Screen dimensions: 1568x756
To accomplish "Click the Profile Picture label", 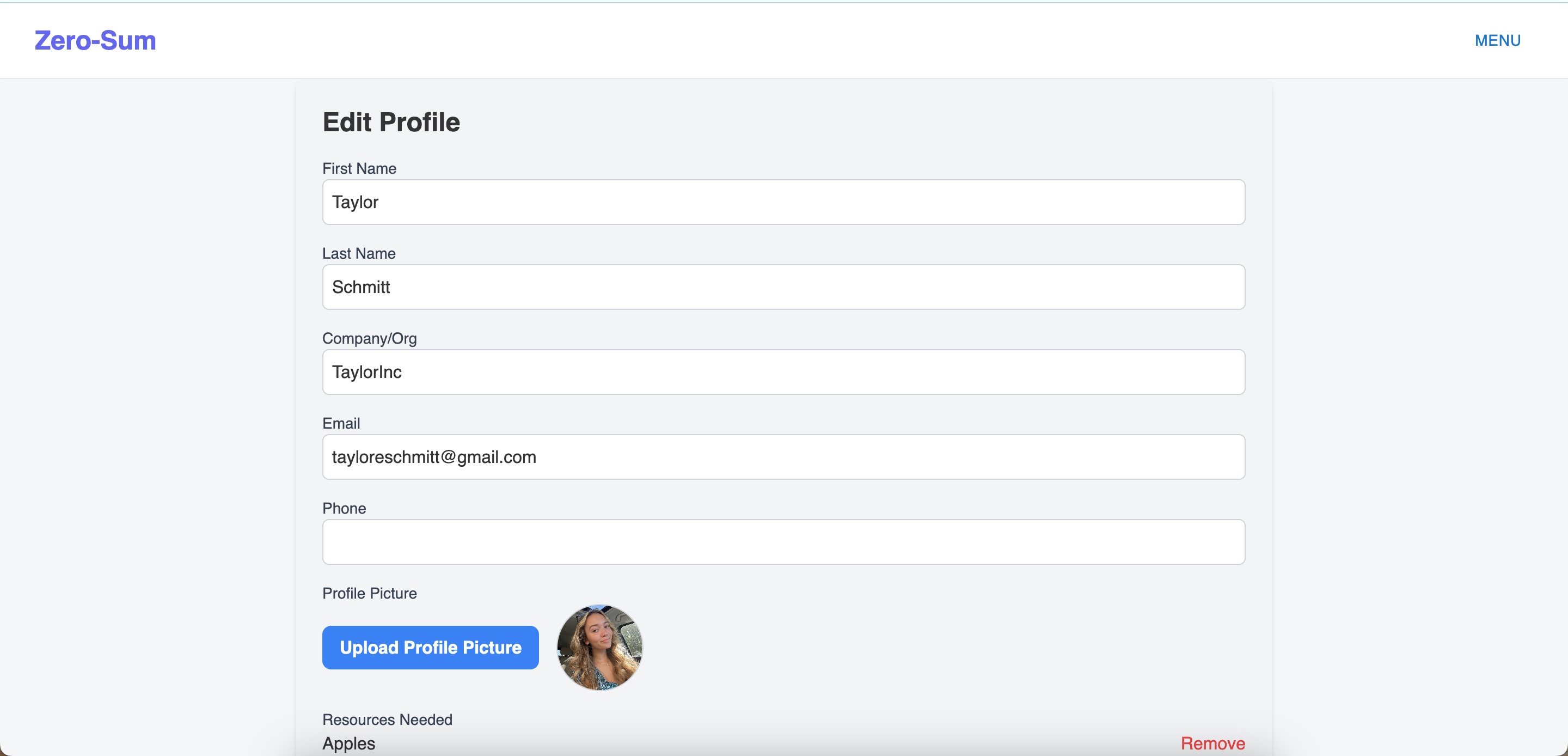I will tap(369, 593).
